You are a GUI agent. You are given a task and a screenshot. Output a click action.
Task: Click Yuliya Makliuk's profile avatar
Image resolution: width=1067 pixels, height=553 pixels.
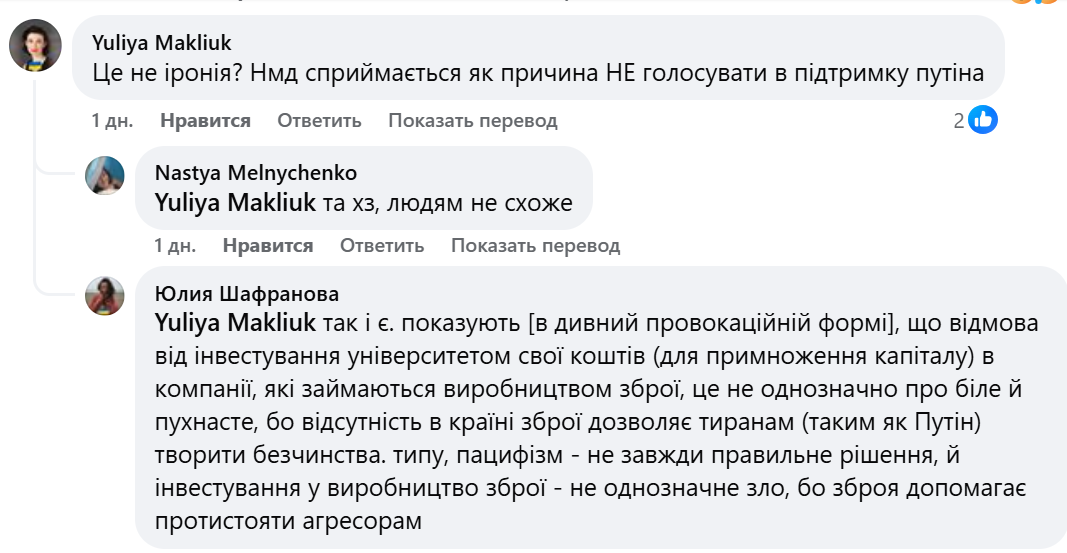pyautogui.click(x=35, y=46)
